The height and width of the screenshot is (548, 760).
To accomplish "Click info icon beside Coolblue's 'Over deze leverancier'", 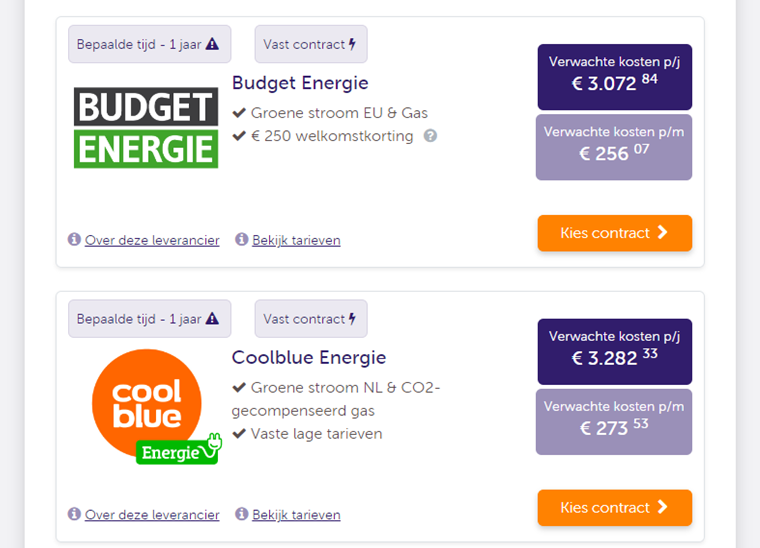I will (x=74, y=514).
